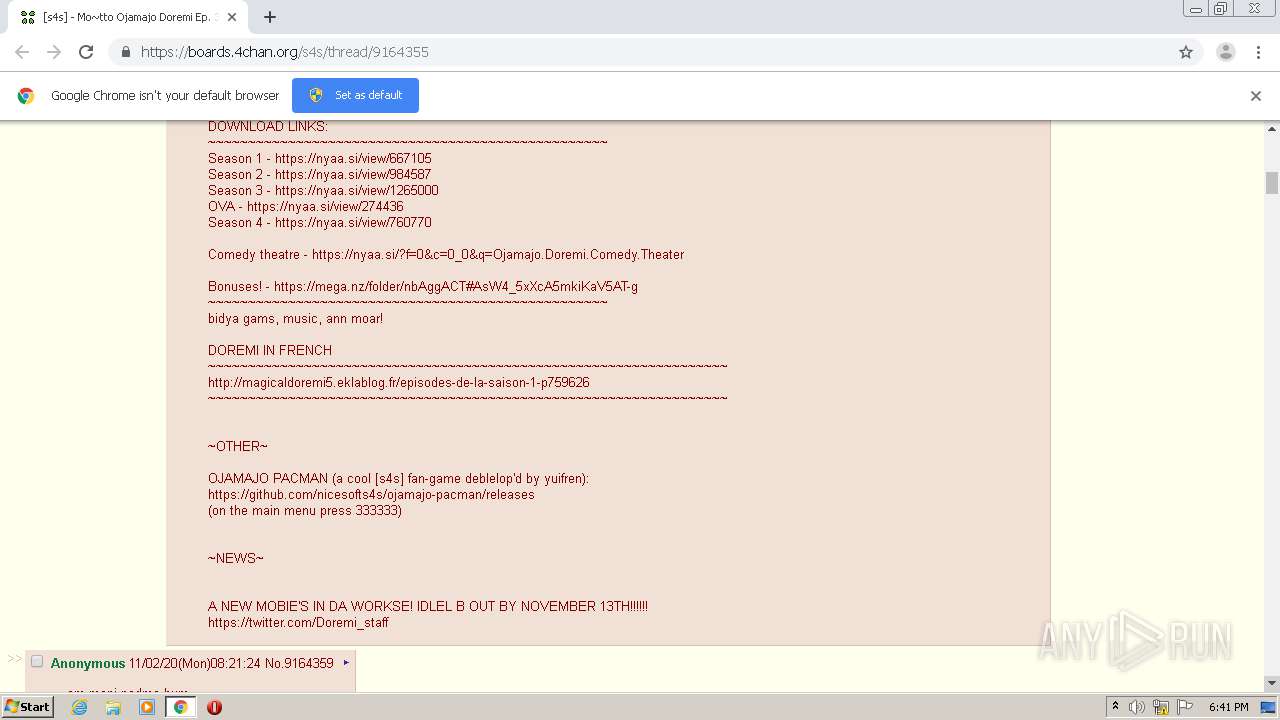The height and width of the screenshot is (720, 1280).
Task: Open the Comedy theatre nyaa search link
Action: (498, 254)
